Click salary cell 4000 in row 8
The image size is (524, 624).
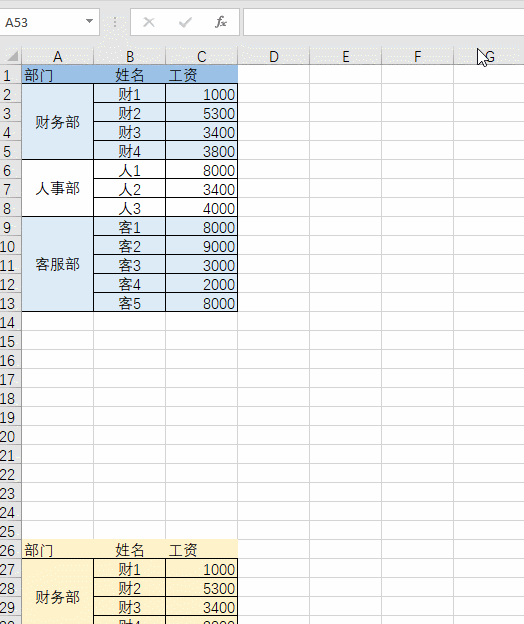click(x=202, y=208)
